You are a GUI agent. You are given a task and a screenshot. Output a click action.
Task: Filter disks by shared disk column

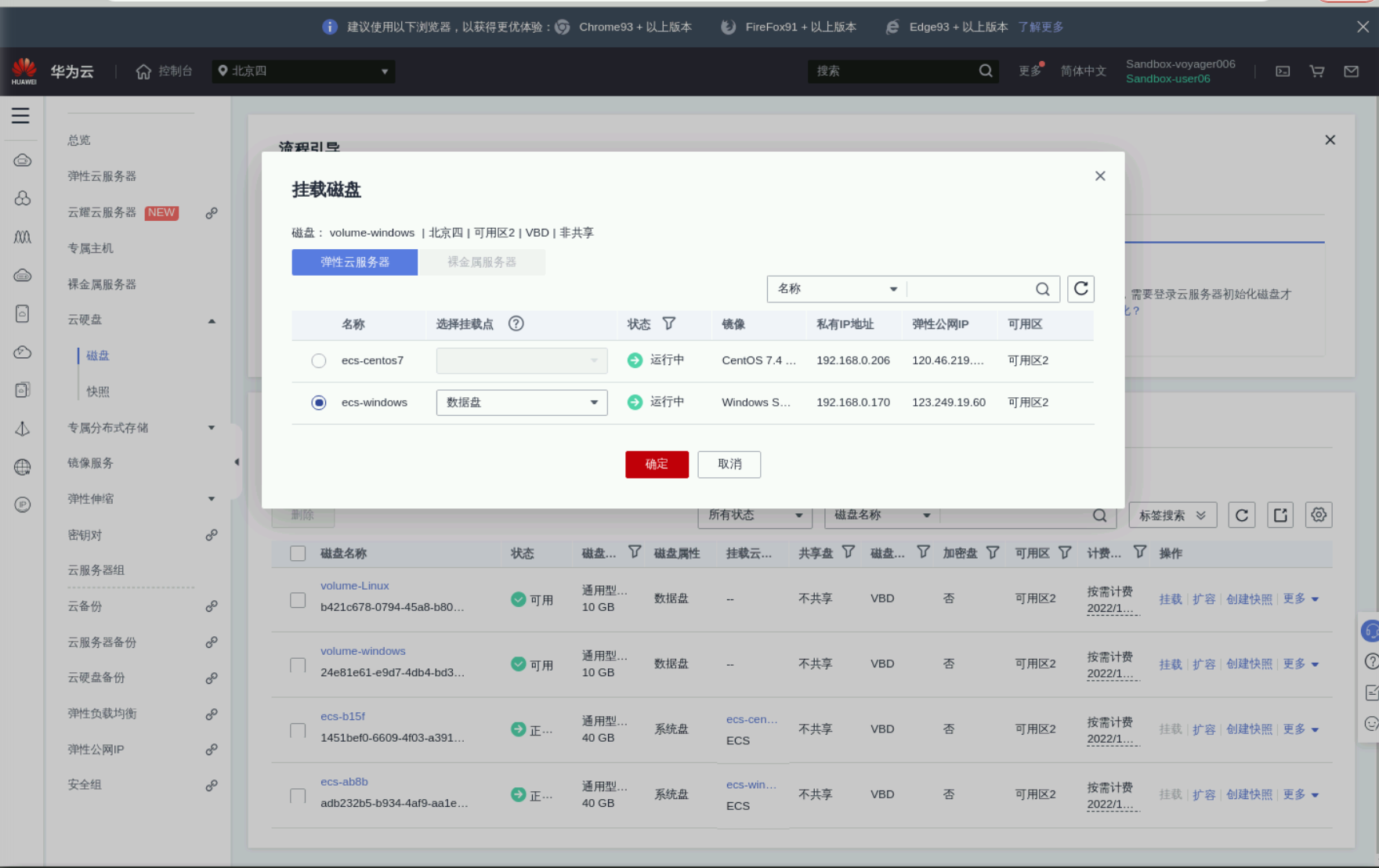[849, 552]
